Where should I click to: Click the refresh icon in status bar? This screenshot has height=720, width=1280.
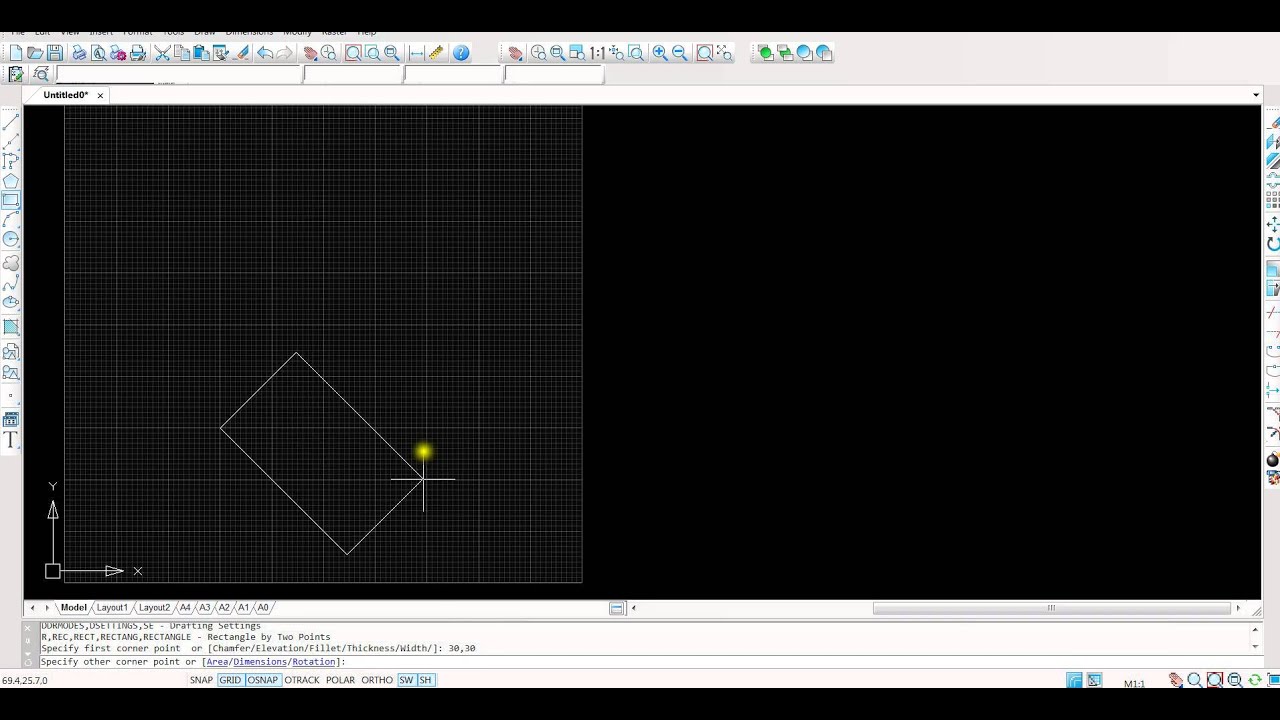pyautogui.click(x=1254, y=680)
